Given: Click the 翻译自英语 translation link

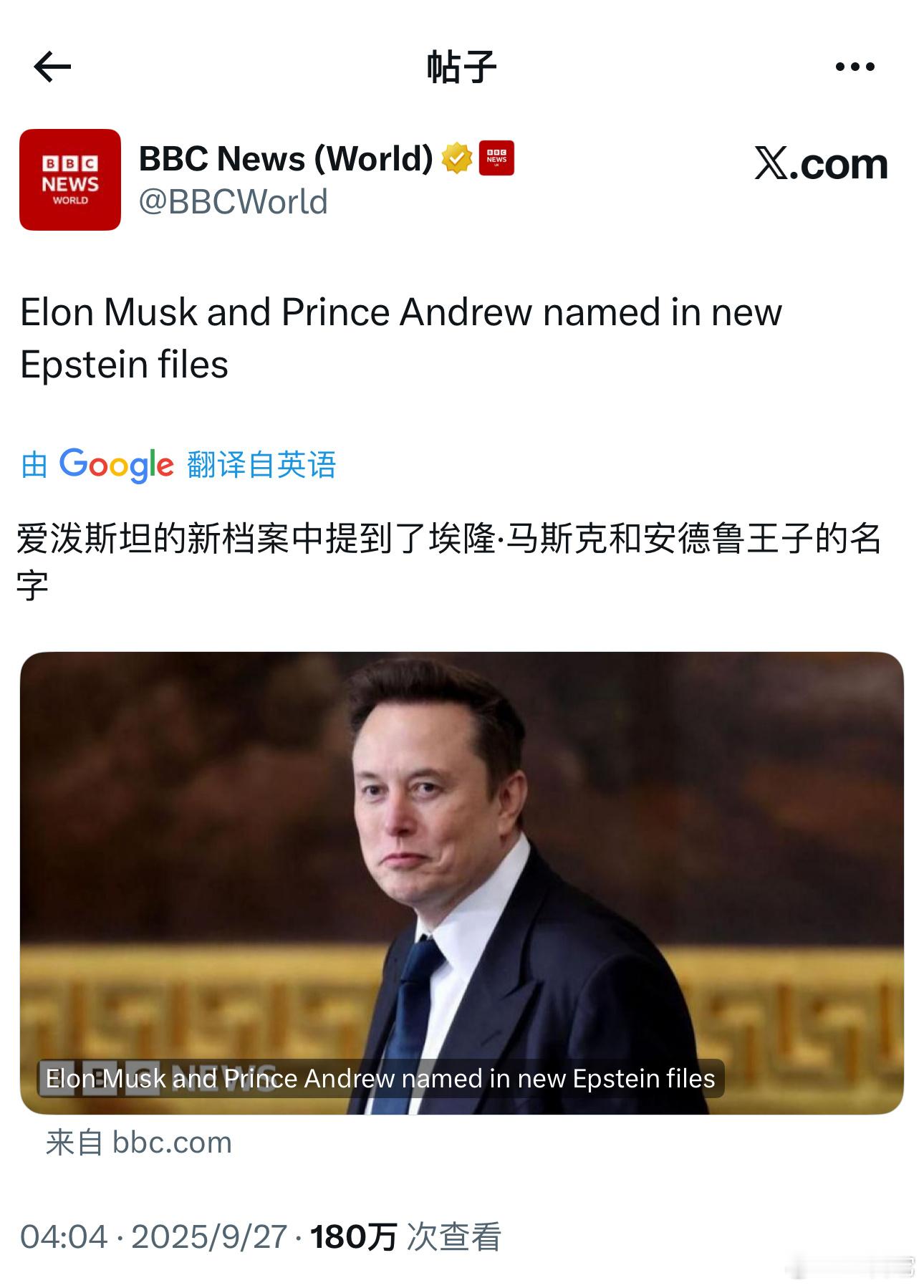Looking at the screenshot, I should point(261,465).
